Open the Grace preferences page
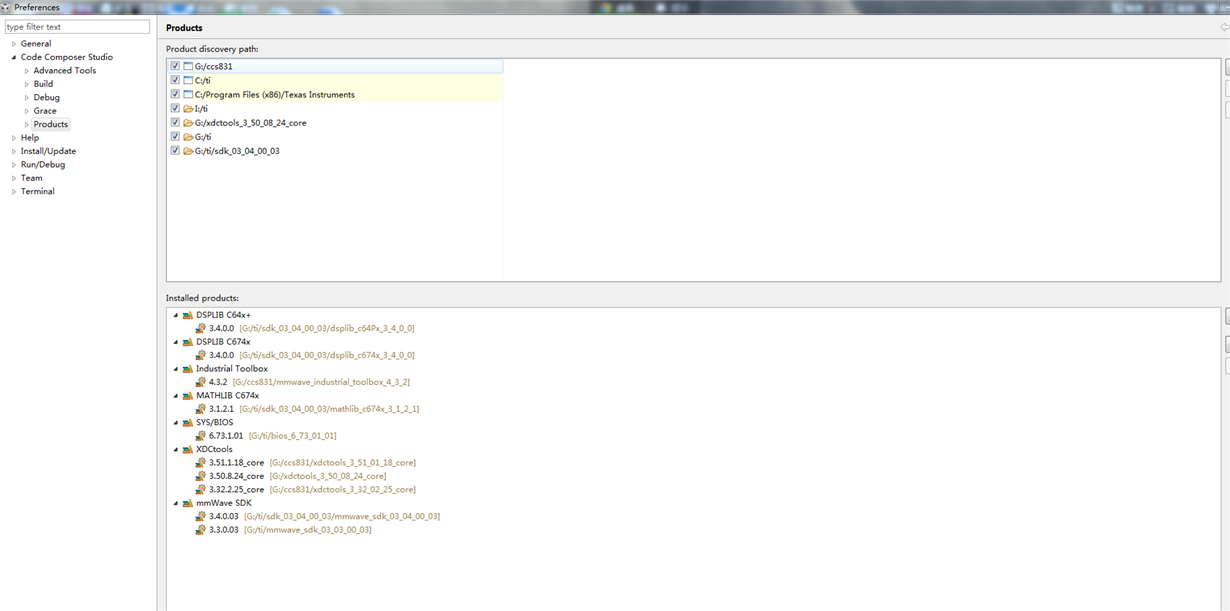 45,111
